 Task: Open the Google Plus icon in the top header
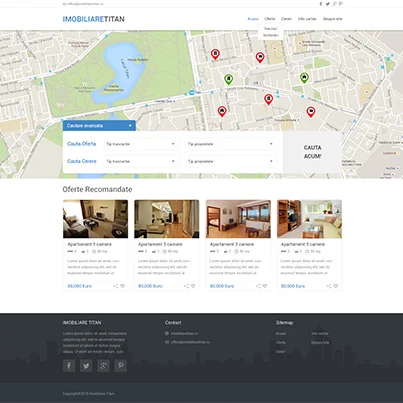(x=335, y=4)
